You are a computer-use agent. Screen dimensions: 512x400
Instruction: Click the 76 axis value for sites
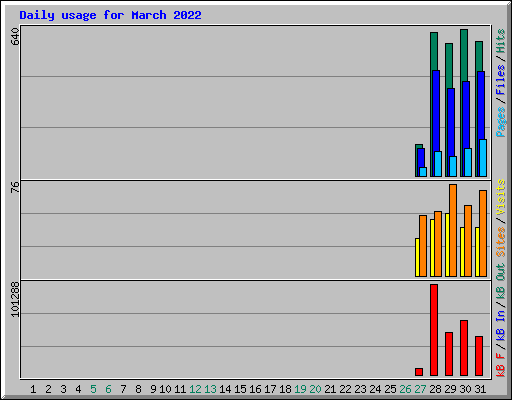(15, 187)
